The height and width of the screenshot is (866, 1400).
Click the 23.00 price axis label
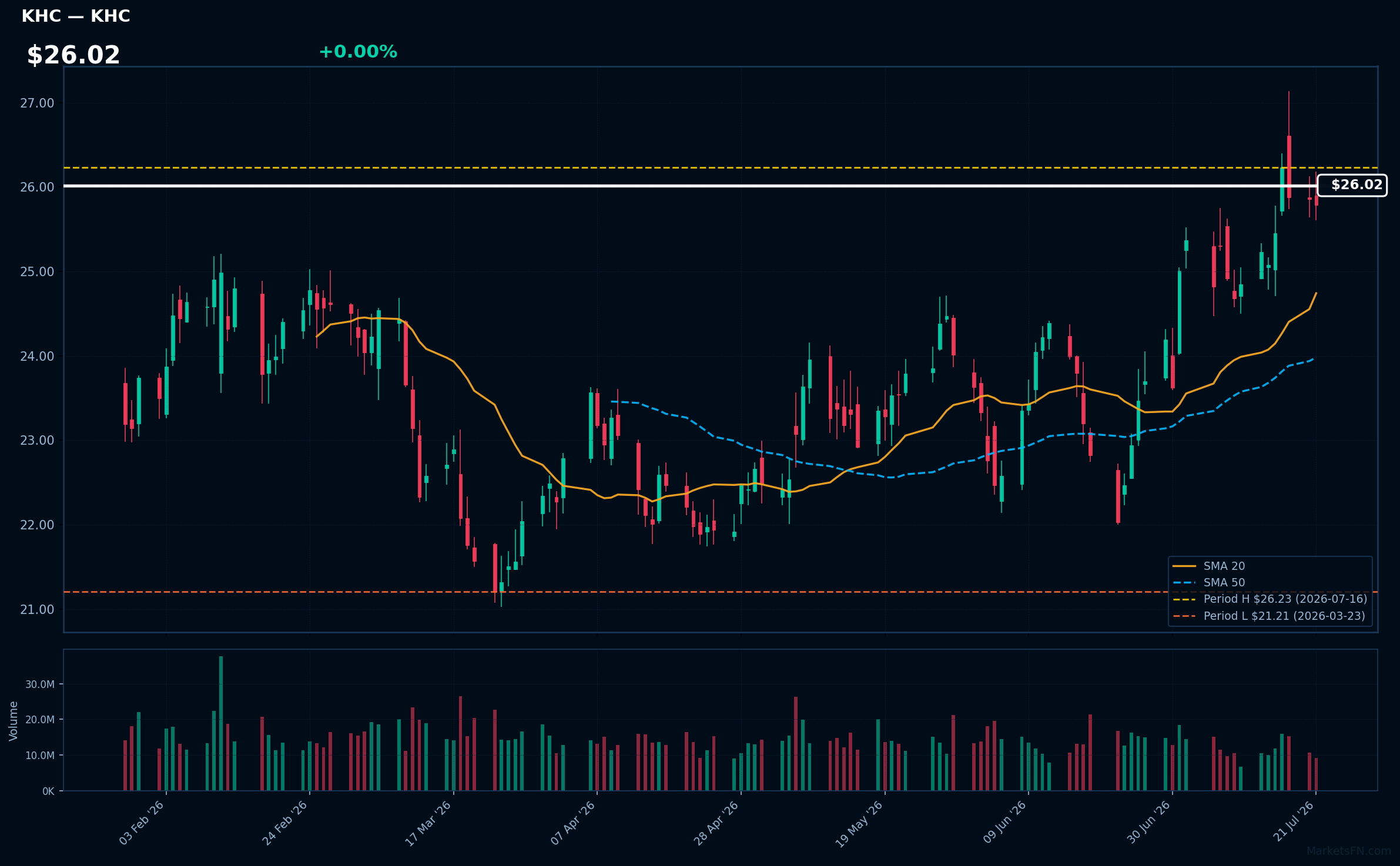[37, 441]
